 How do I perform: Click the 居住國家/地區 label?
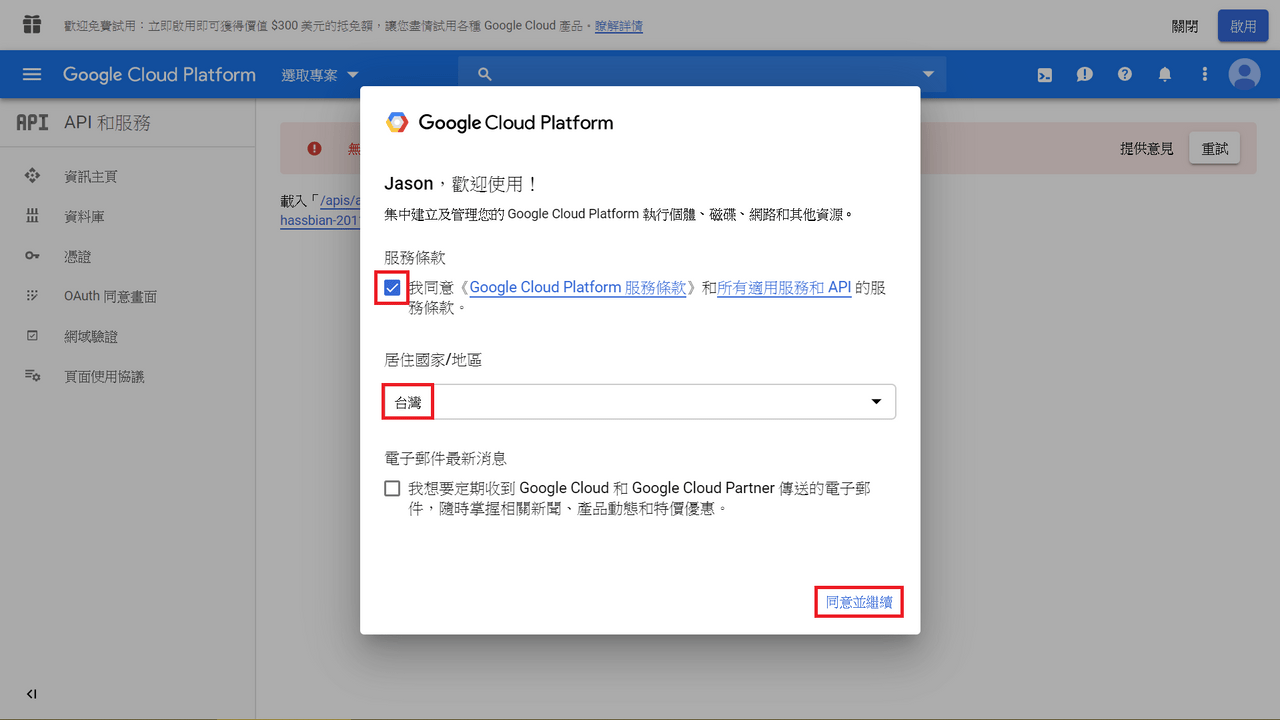click(x=433, y=360)
